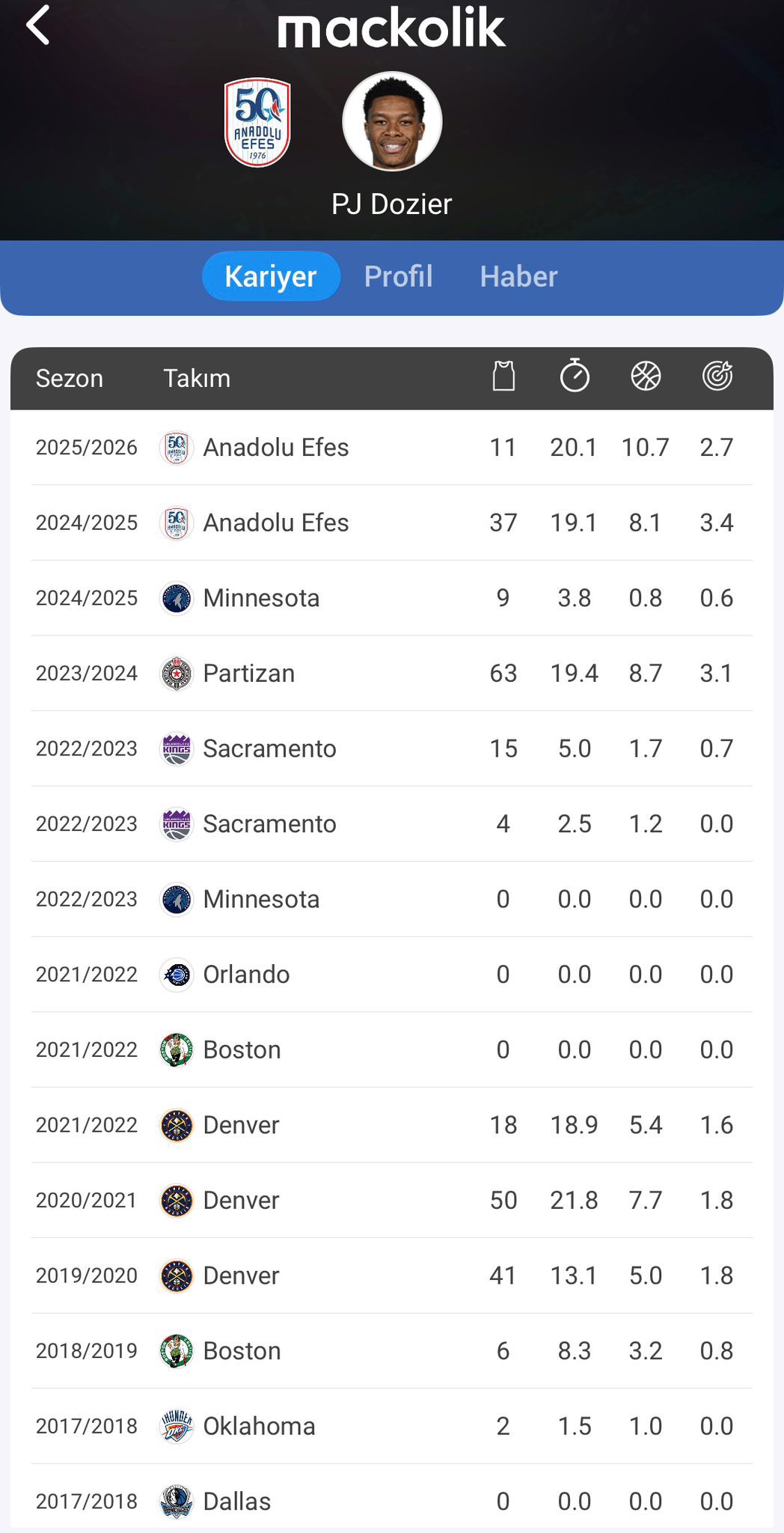This screenshot has height=1533, width=784.
Task: Open Partizan team logo in 2023/2024 row
Action: [x=177, y=673]
